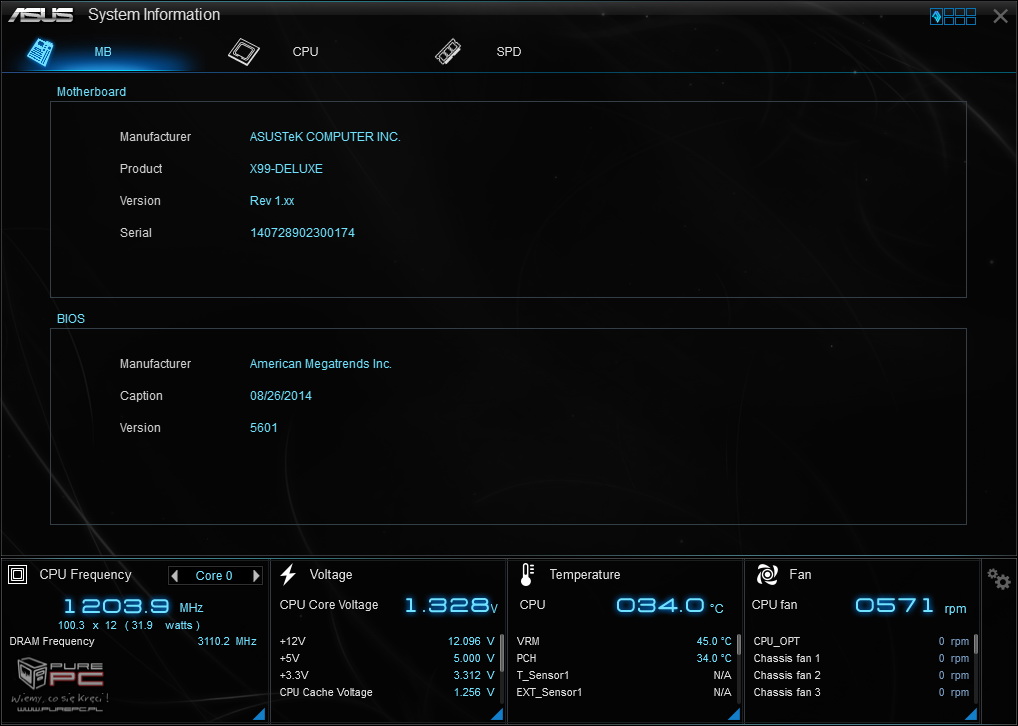Expand the Voltage panel corner triangle
Screen dimensions: 1018x726
coord(497,714)
